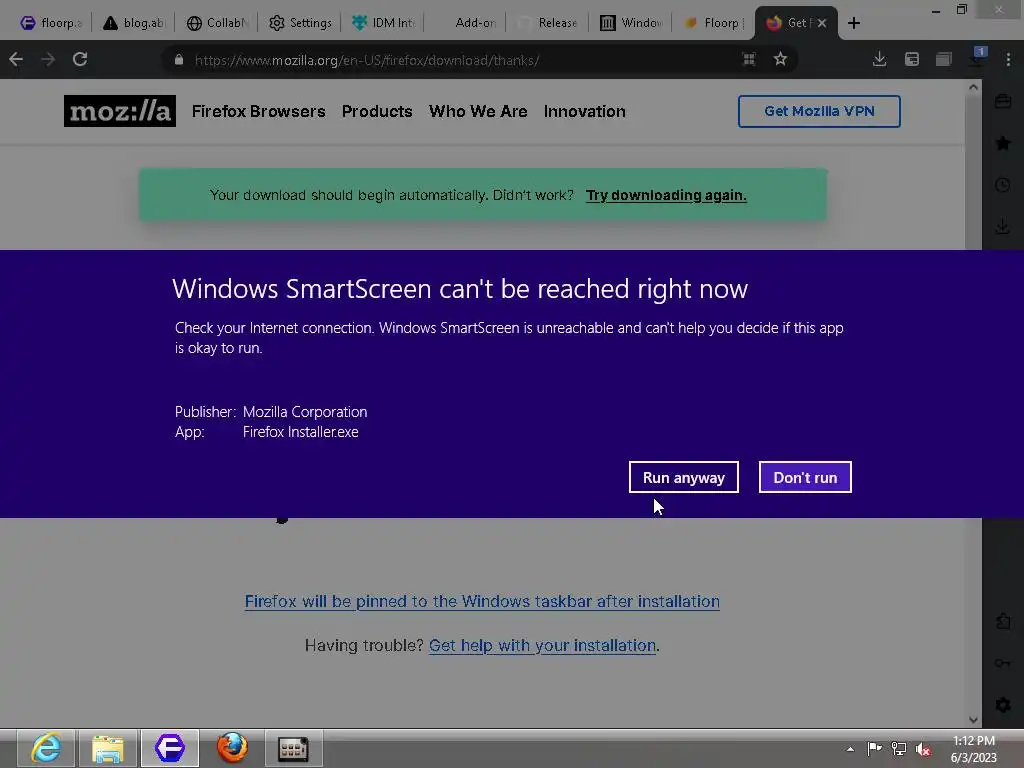Screen dimensions: 1024x768
Task: Open settings gear in right sidebar
Action: pyautogui.click(x=1003, y=705)
